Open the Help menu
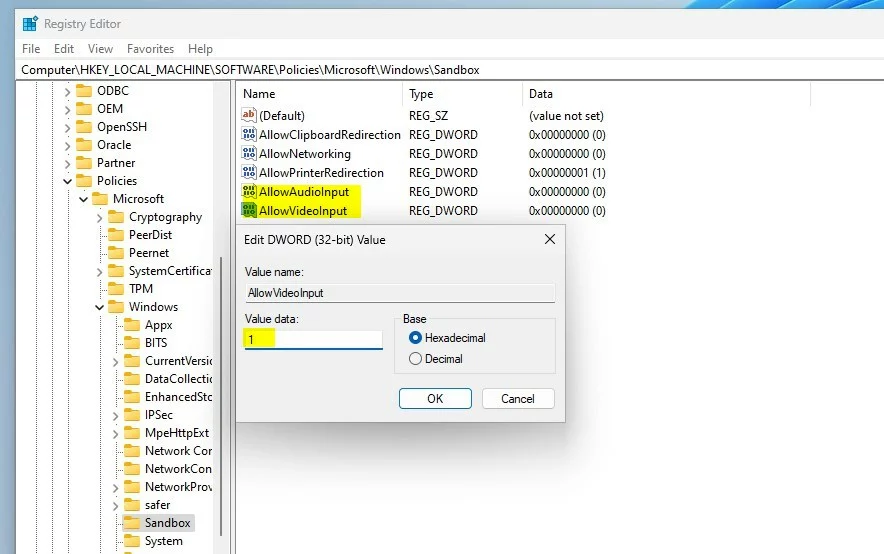Image resolution: width=884 pixels, height=554 pixels. click(200, 49)
